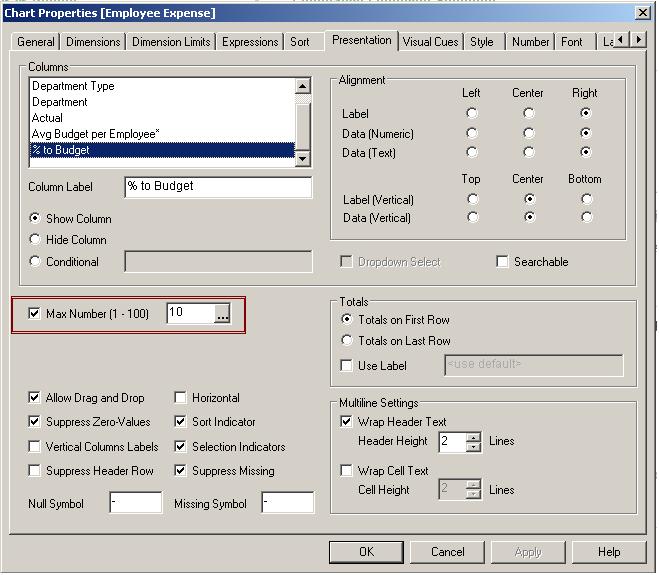Screen dimensions: 659x575
Task: Set Data (Text) alignment to Left
Action: pyautogui.click(x=472, y=152)
